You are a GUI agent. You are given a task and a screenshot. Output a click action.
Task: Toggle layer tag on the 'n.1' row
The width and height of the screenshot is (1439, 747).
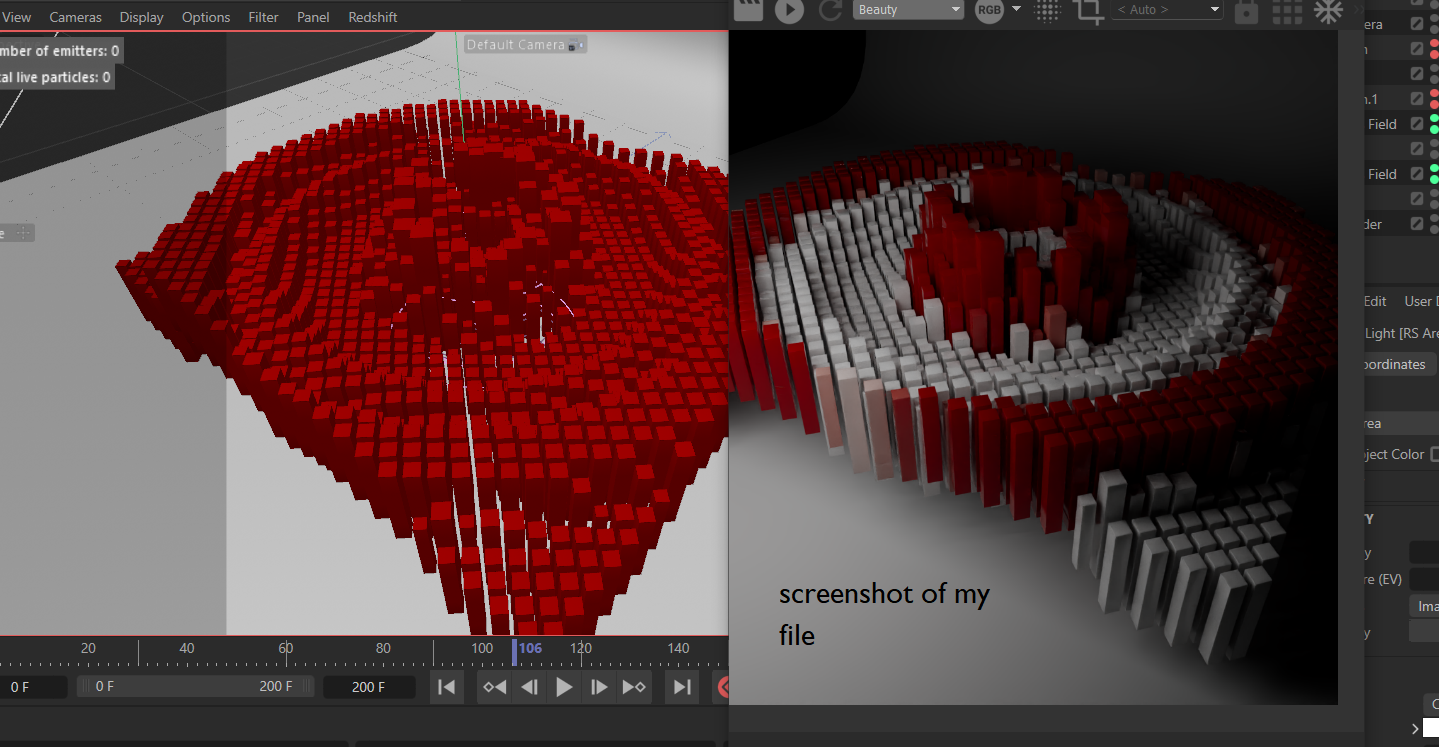1417,98
